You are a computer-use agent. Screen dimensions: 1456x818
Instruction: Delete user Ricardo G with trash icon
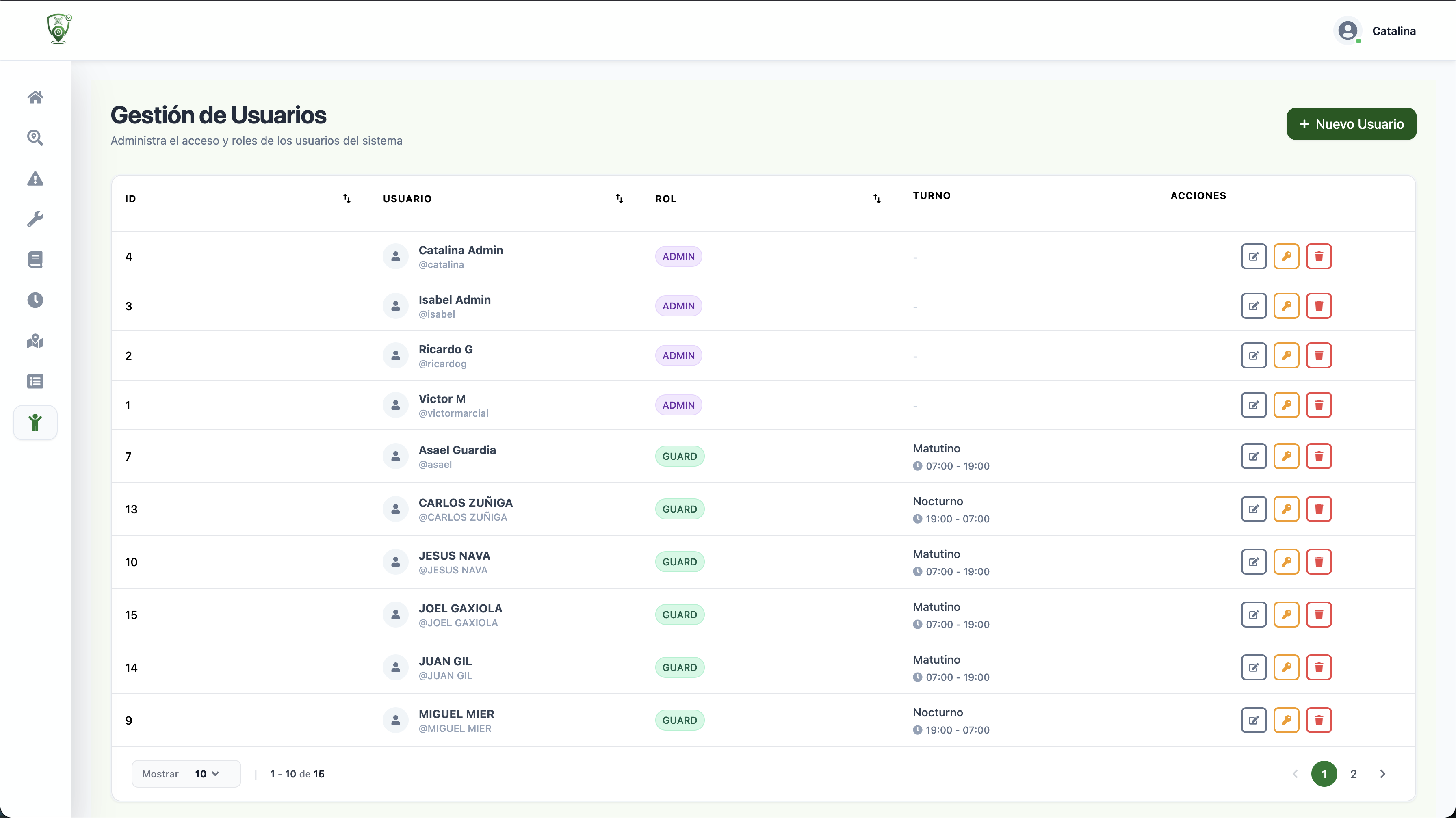point(1319,355)
